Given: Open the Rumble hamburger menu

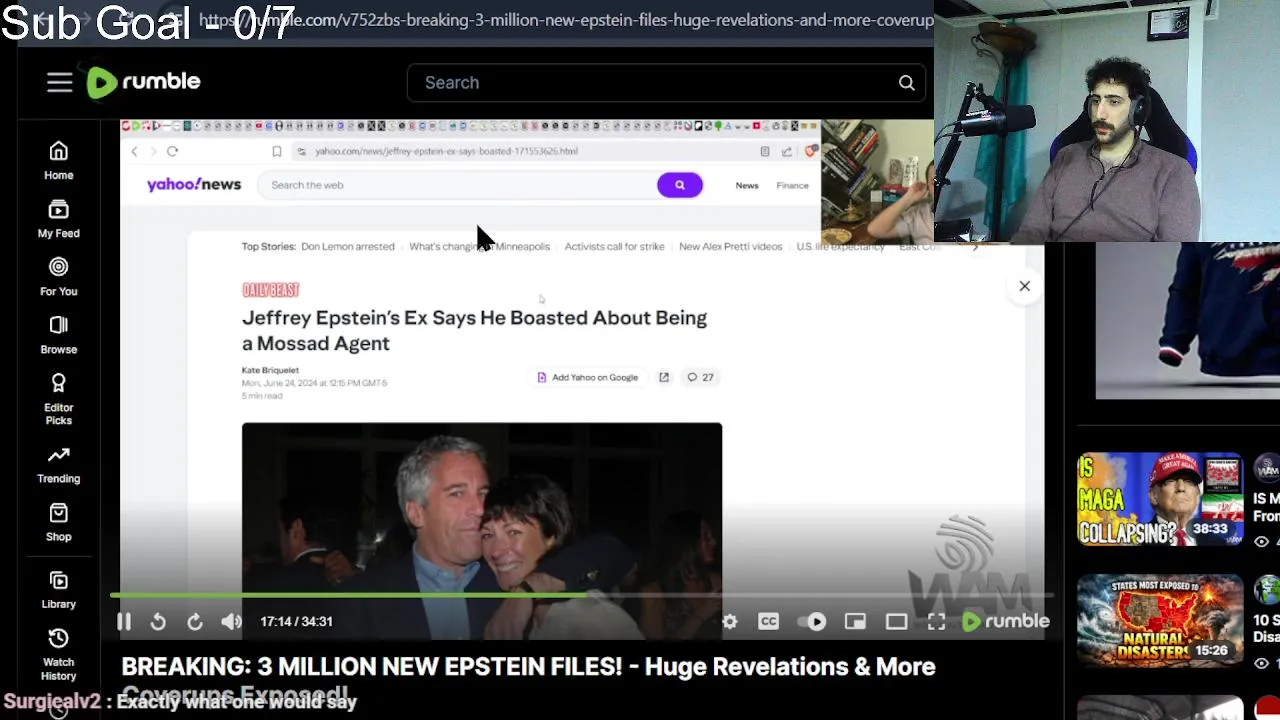Looking at the screenshot, I should click(59, 82).
